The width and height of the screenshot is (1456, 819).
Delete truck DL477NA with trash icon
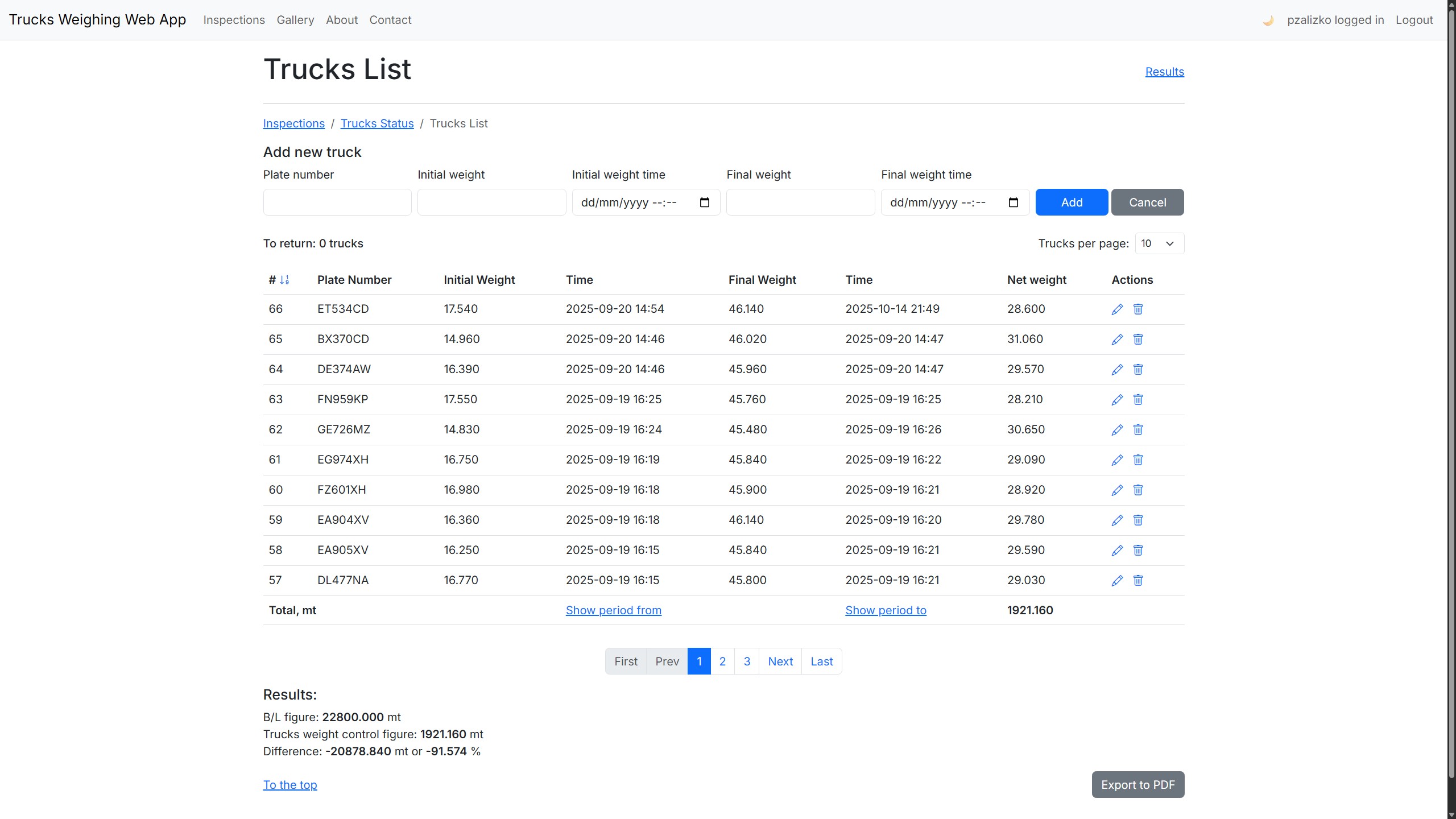click(1138, 581)
